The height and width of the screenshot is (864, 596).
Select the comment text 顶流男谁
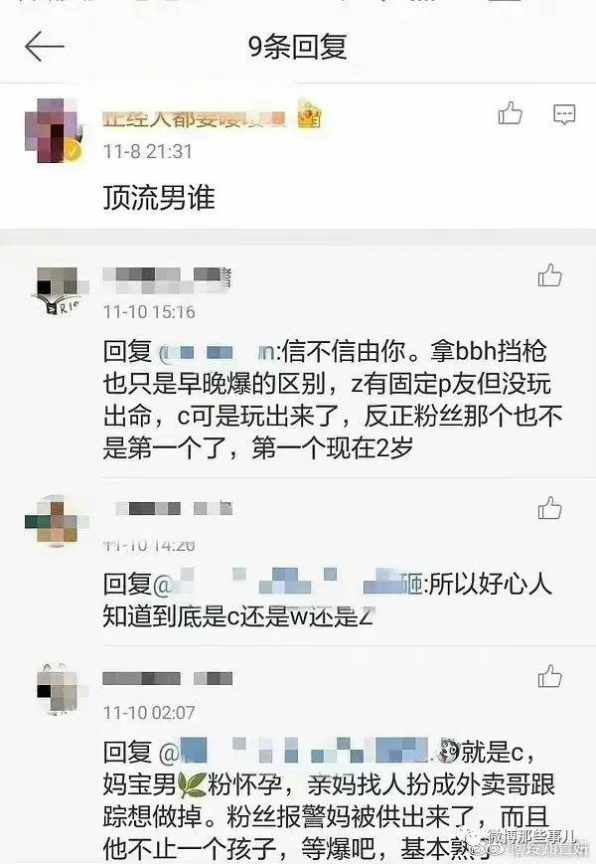click(159, 197)
